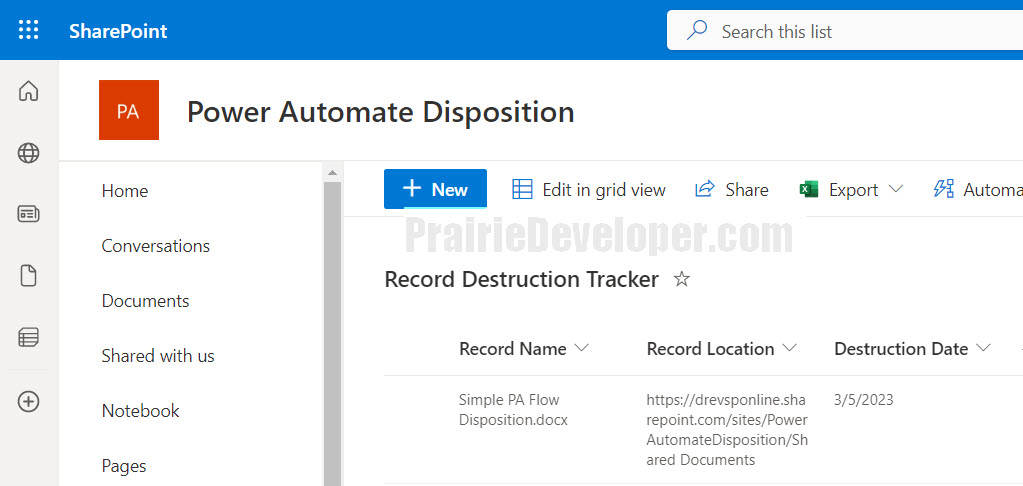Open the app launcher waffle icon

[28, 30]
